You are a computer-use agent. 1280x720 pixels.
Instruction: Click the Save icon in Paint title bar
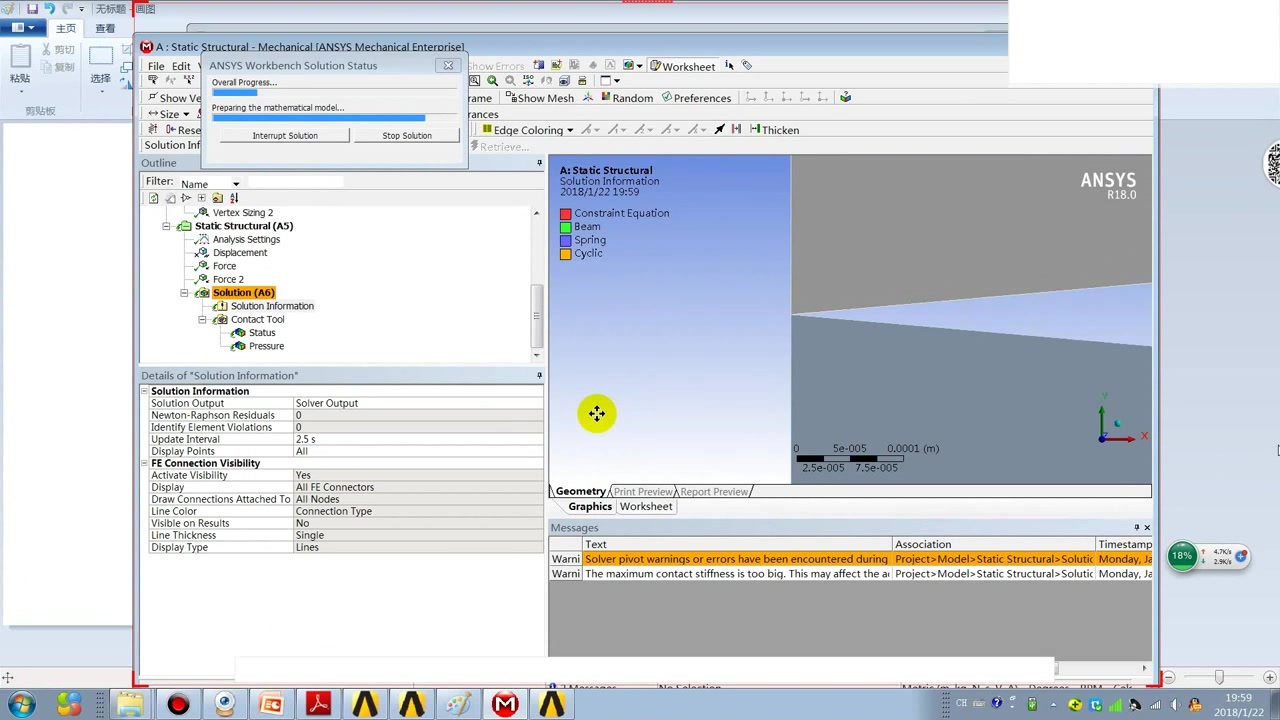32,8
